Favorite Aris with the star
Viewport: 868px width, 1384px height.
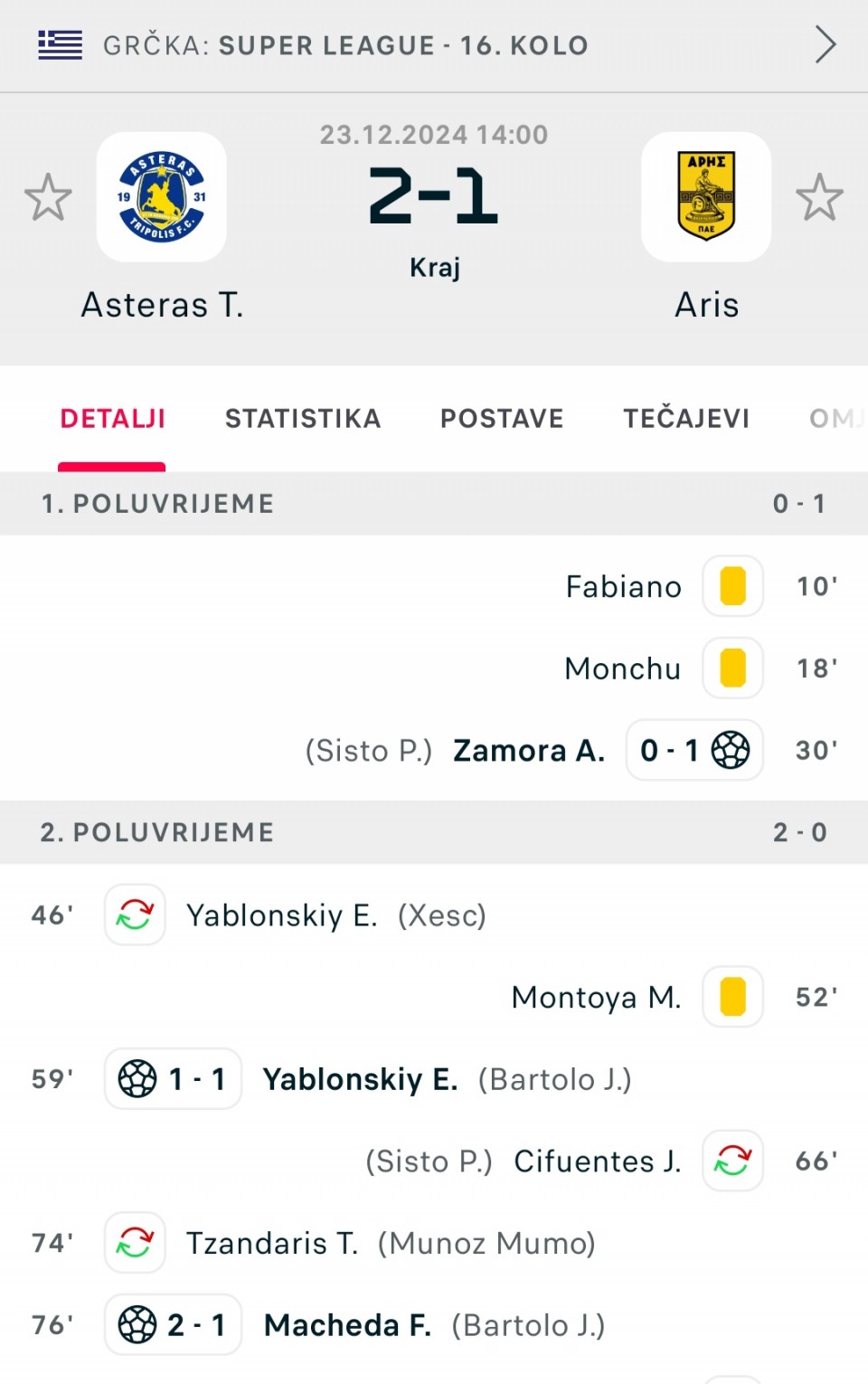coord(819,197)
